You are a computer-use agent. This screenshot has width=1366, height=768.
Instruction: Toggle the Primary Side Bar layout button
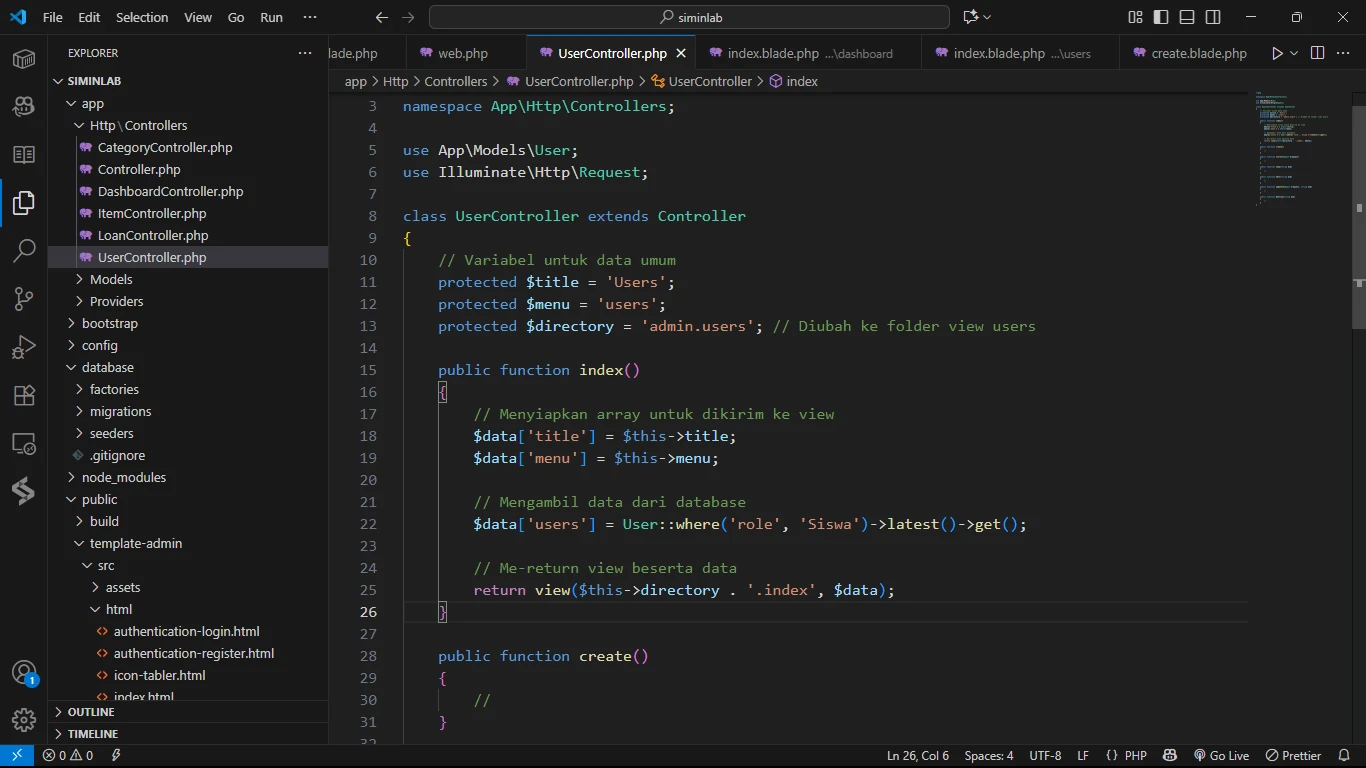click(1161, 17)
